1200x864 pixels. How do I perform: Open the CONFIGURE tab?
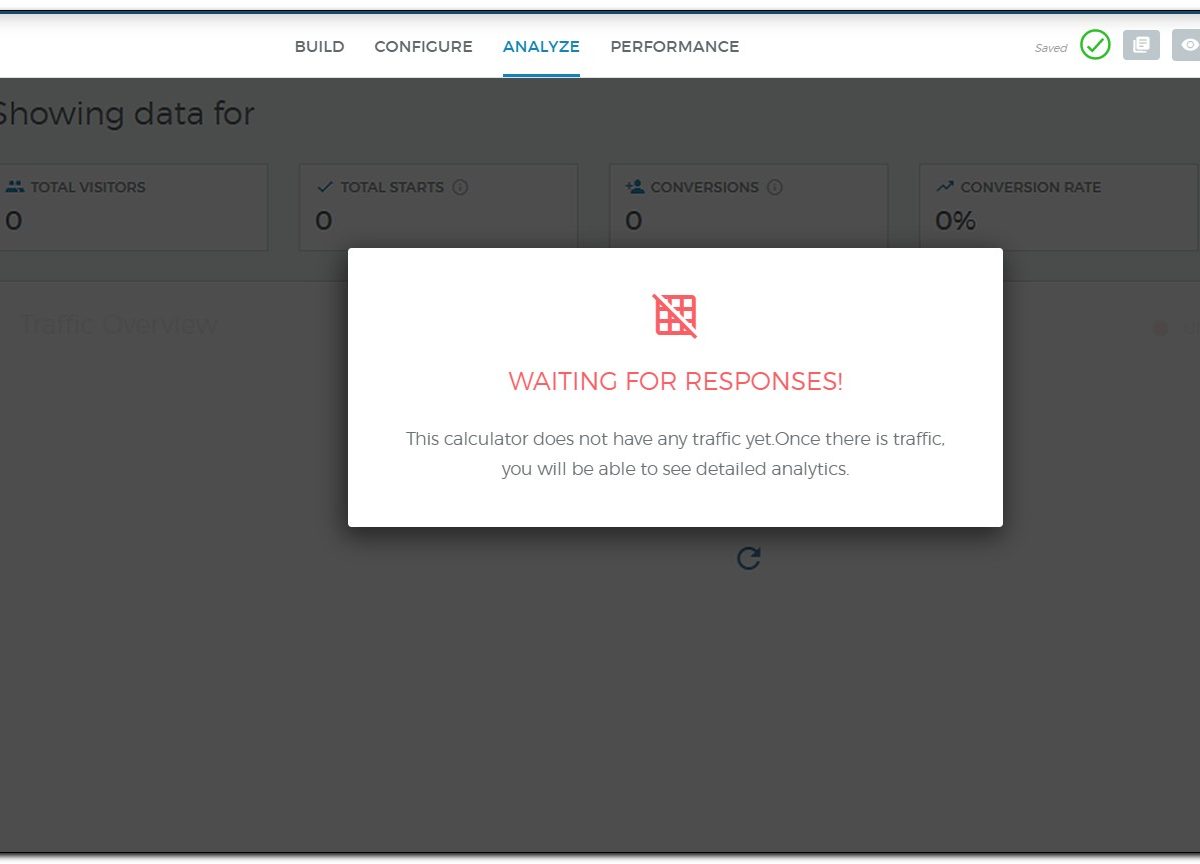pyautogui.click(x=423, y=47)
